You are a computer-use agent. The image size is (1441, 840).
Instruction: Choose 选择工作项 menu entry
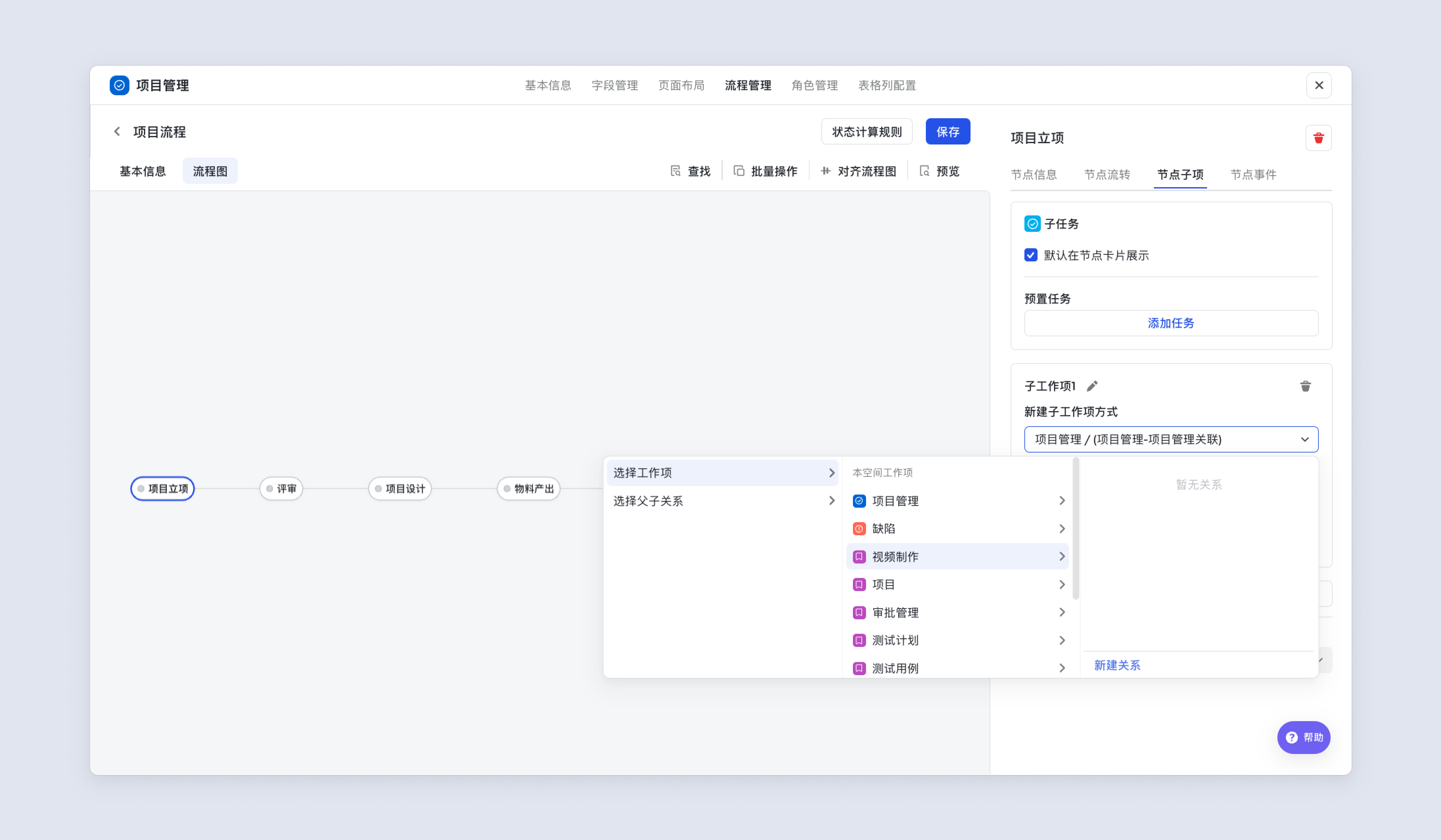pyautogui.click(x=722, y=473)
